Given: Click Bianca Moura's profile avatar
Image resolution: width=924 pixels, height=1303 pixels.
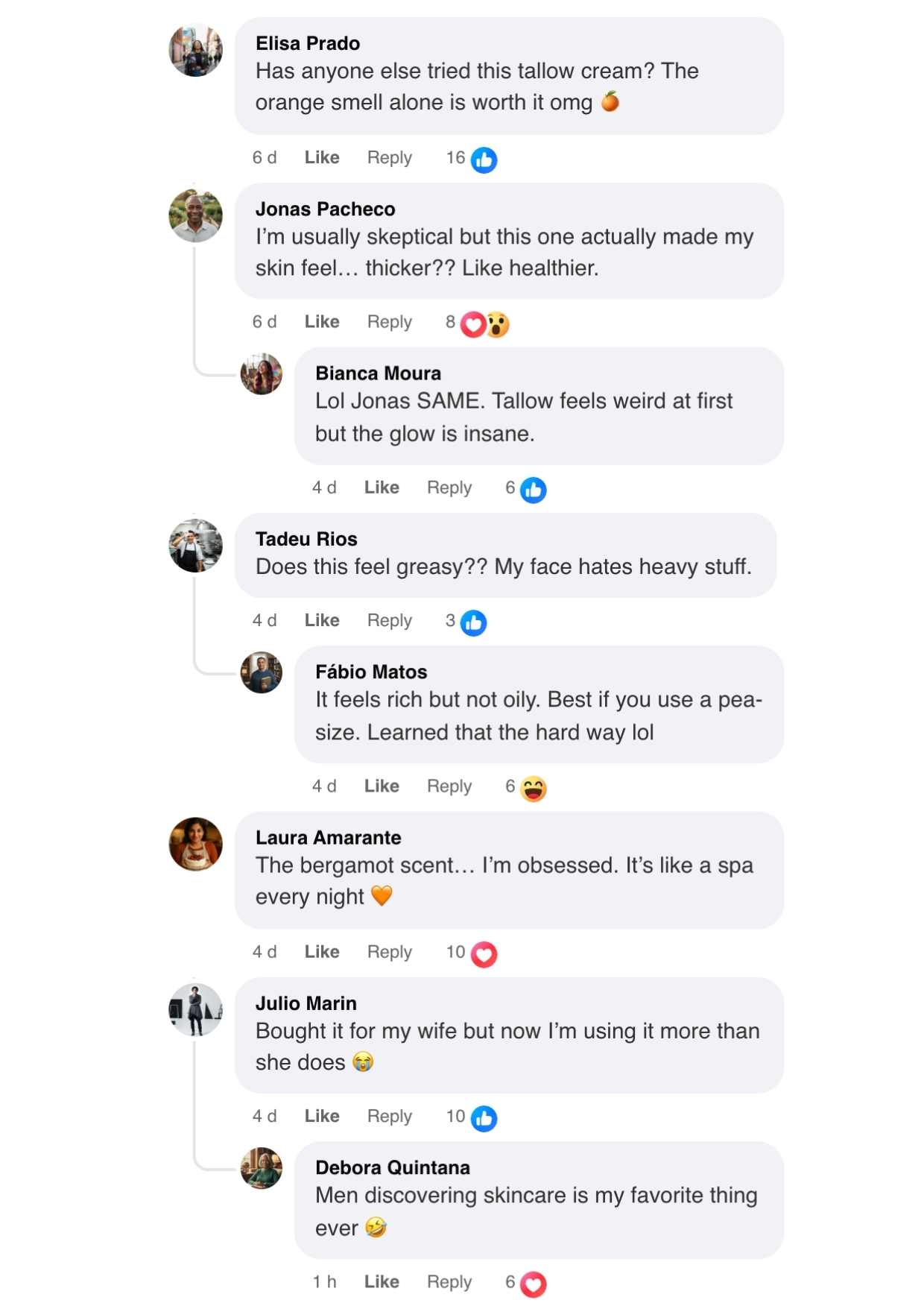Looking at the screenshot, I should pyautogui.click(x=262, y=374).
